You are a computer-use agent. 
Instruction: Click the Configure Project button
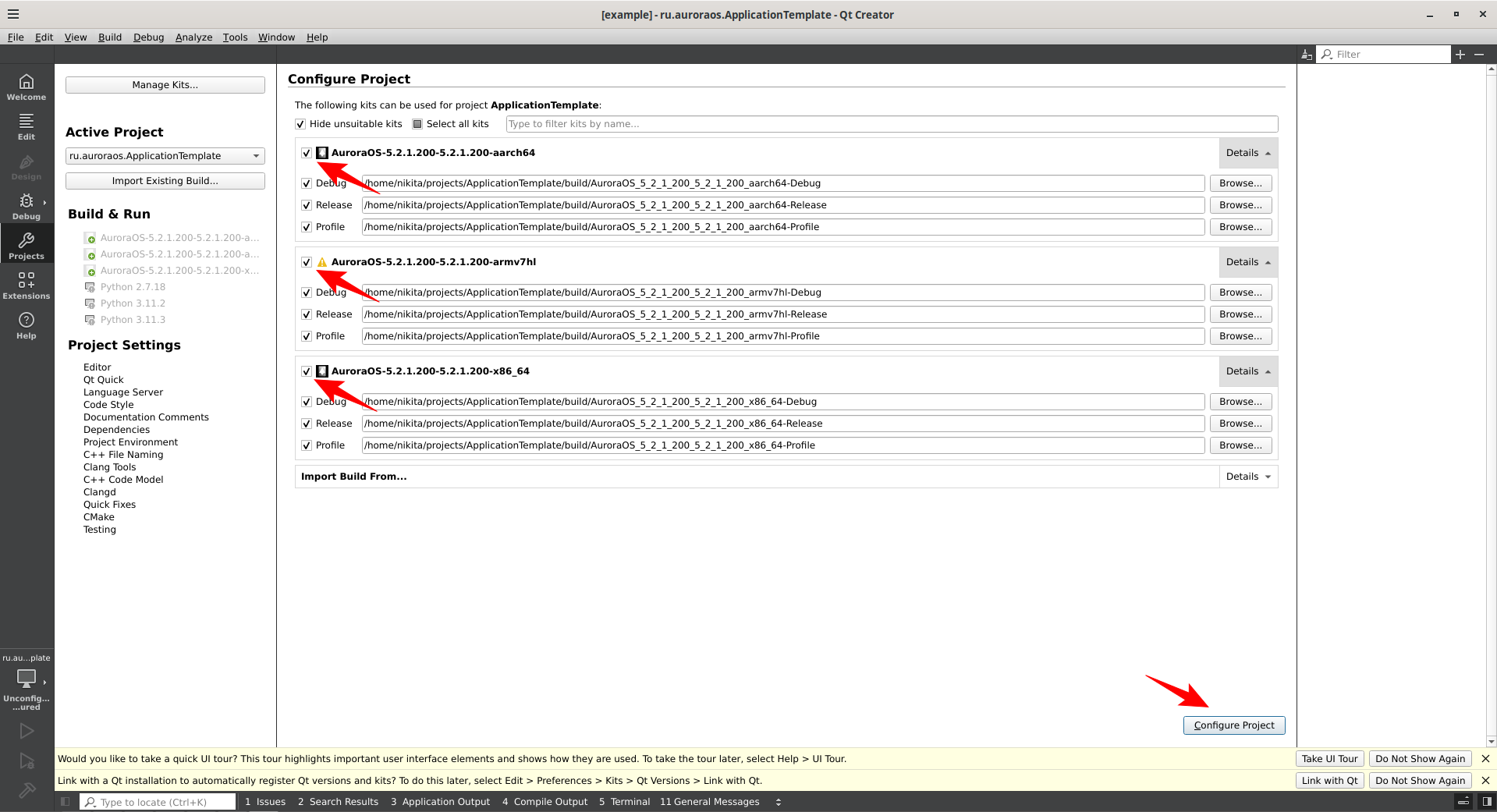[x=1234, y=725]
